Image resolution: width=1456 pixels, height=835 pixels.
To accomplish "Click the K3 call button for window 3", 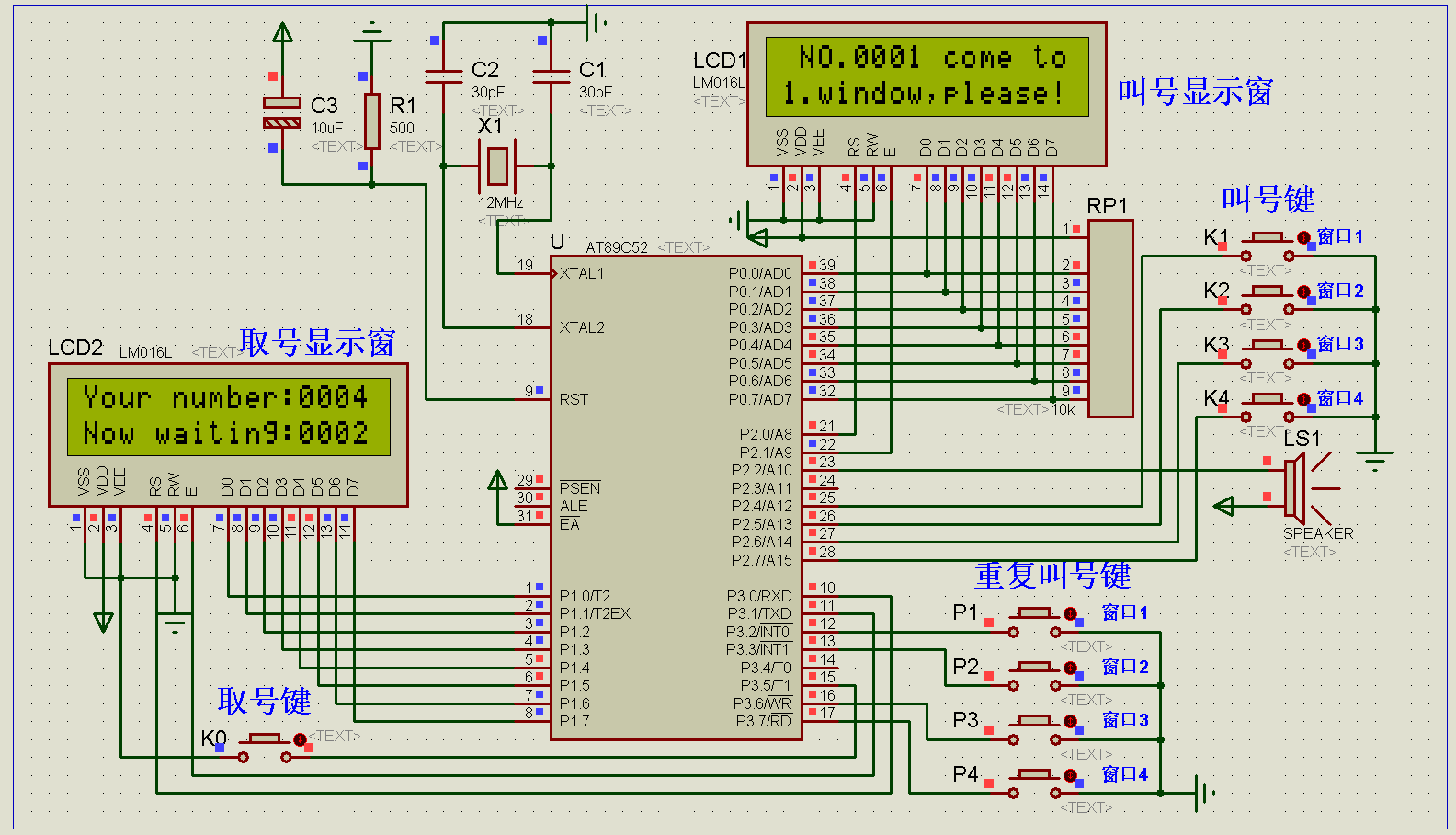I will coord(1268,354).
